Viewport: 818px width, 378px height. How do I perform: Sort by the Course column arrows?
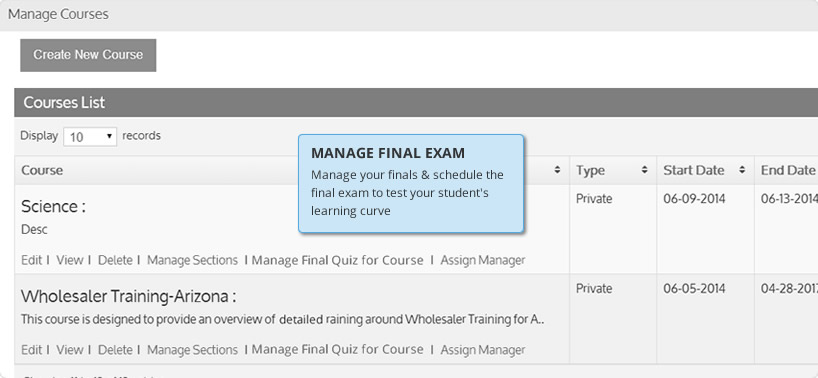point(557,170)
